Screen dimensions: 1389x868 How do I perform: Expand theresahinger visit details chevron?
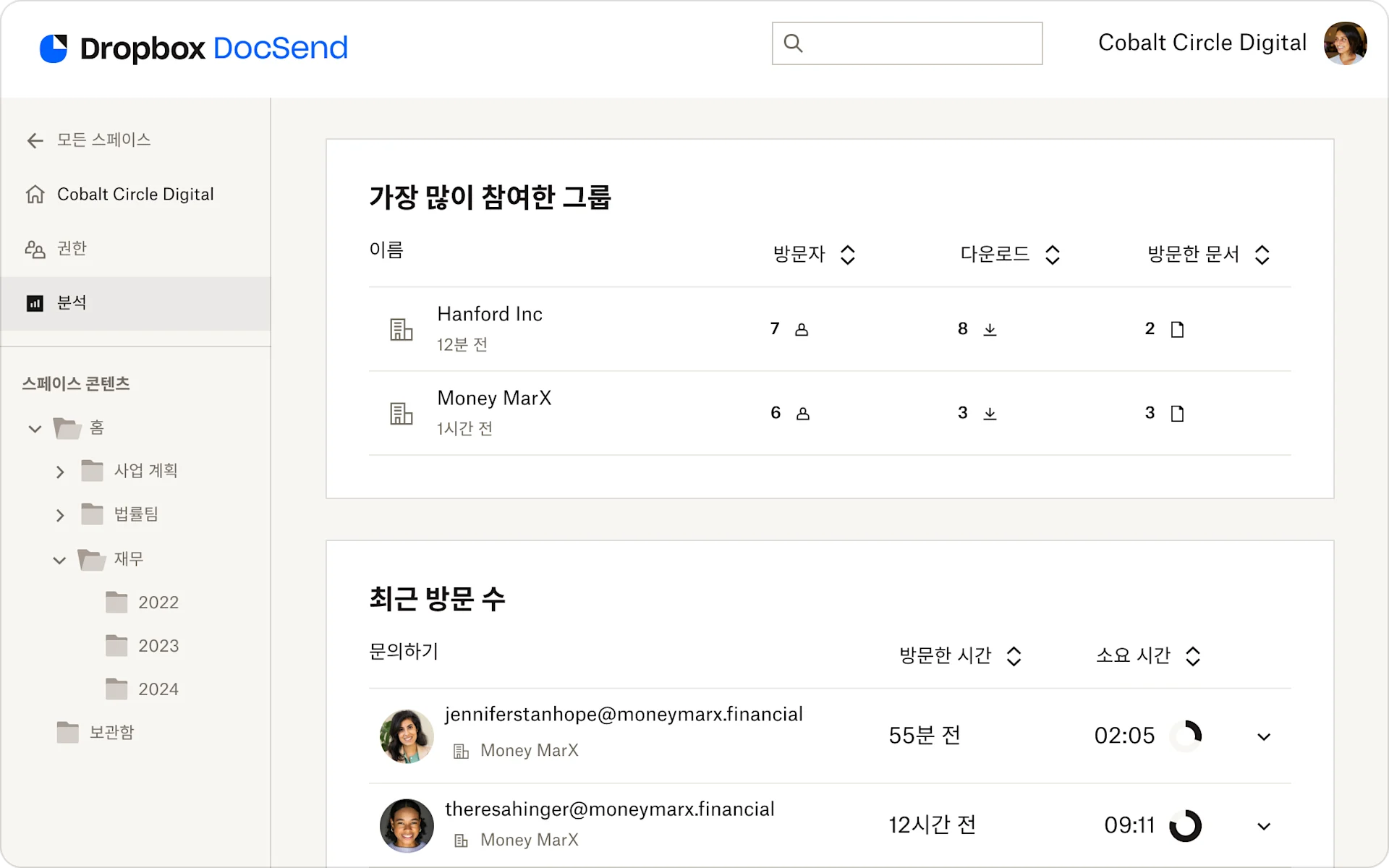click(1264, 826)
